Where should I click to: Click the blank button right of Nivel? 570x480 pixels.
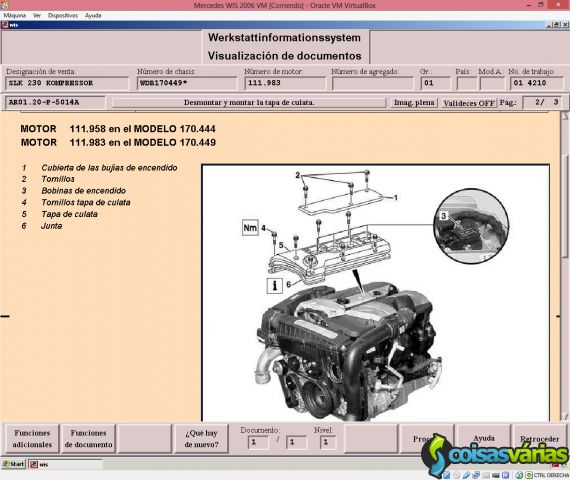click(x=371, y=439)
